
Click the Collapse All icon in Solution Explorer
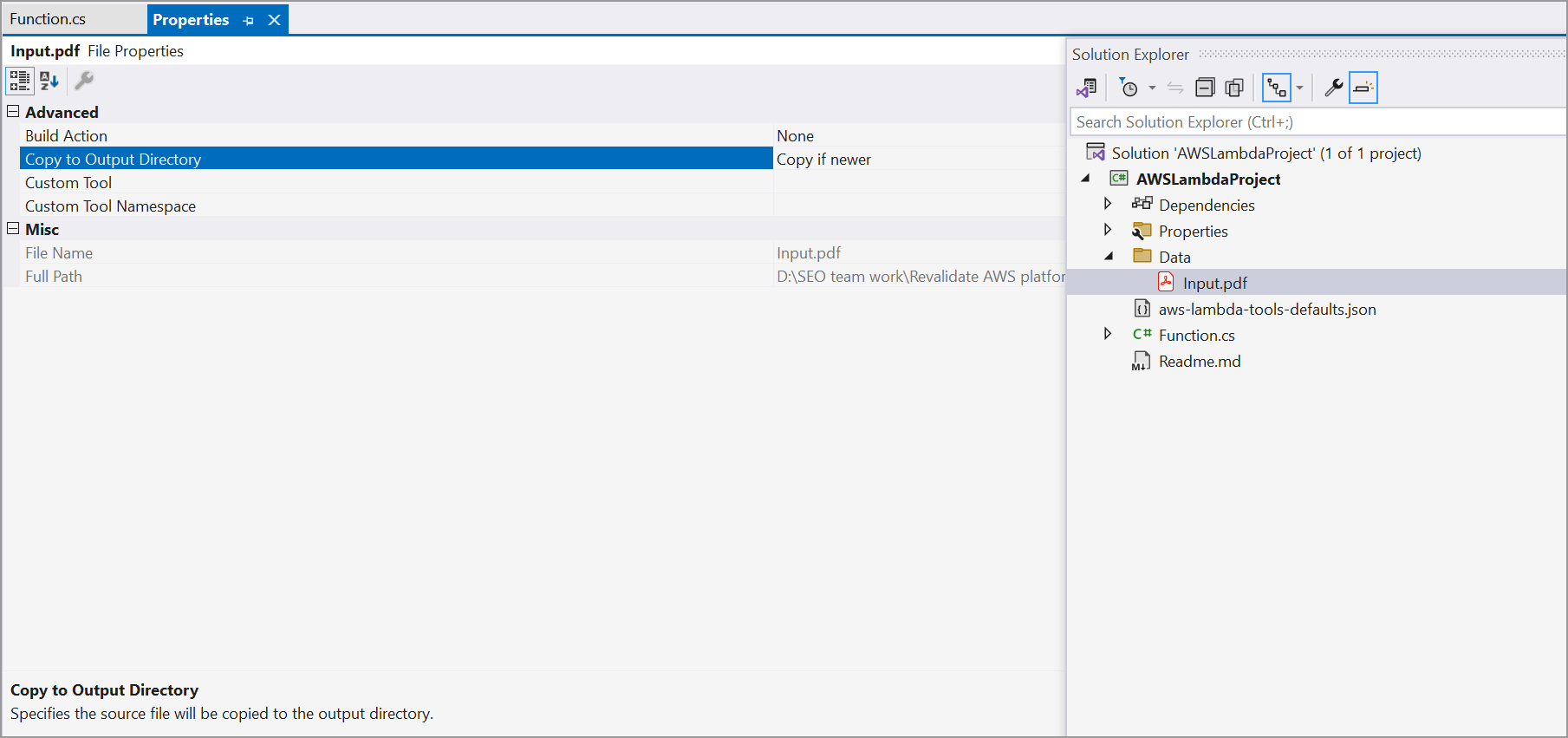click(x=1205, y=88)
